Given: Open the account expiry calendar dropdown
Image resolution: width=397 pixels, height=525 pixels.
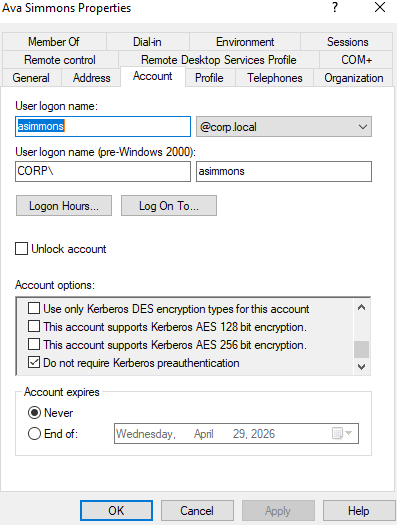Looking at the screenshot, I should click(x=342, y=433).
